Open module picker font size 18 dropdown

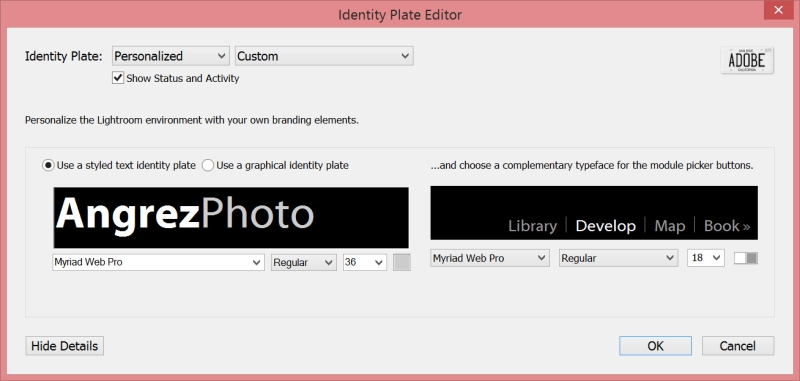[706, 258]
